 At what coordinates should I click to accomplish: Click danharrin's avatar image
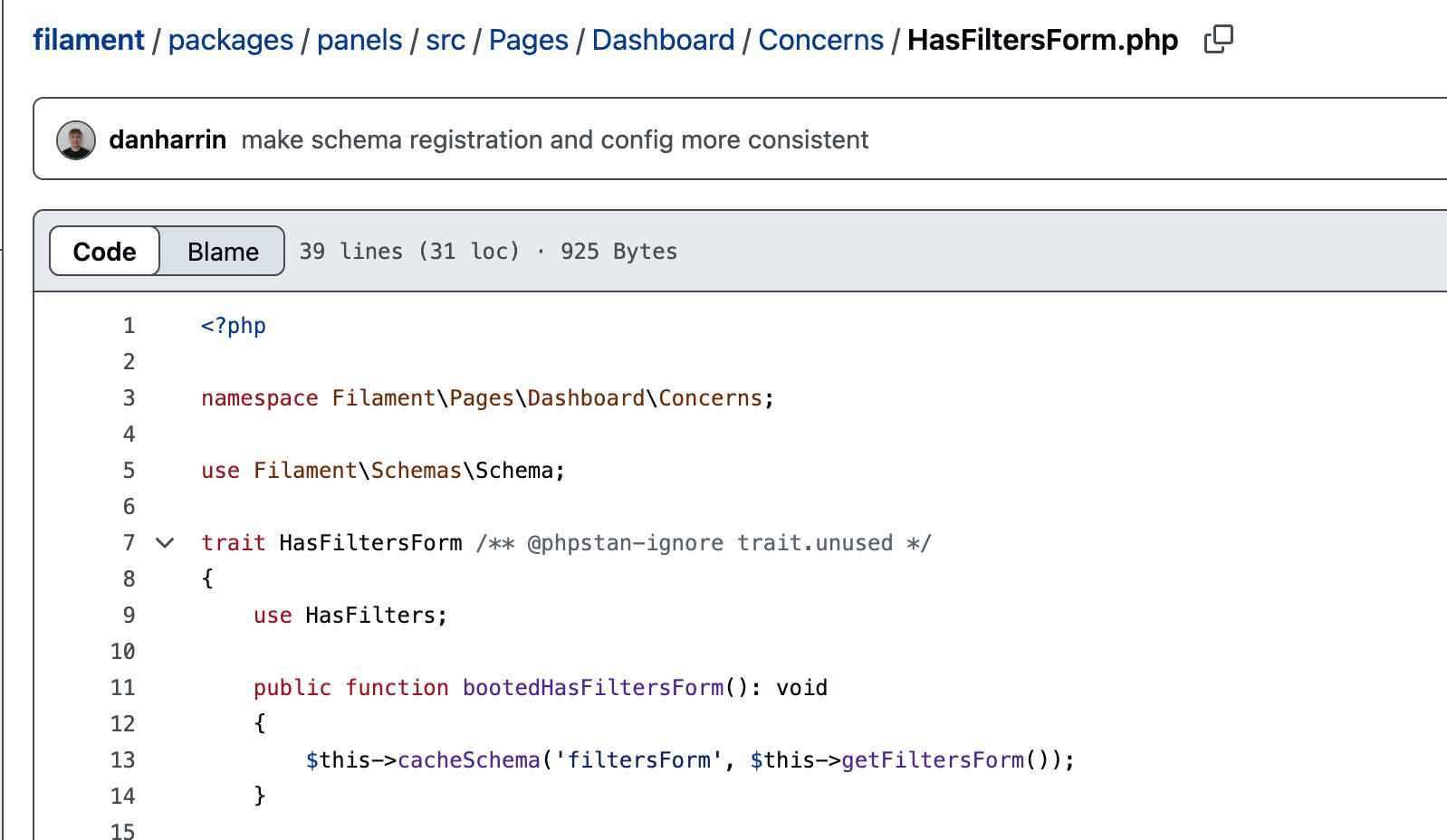(x=76, y=140)
